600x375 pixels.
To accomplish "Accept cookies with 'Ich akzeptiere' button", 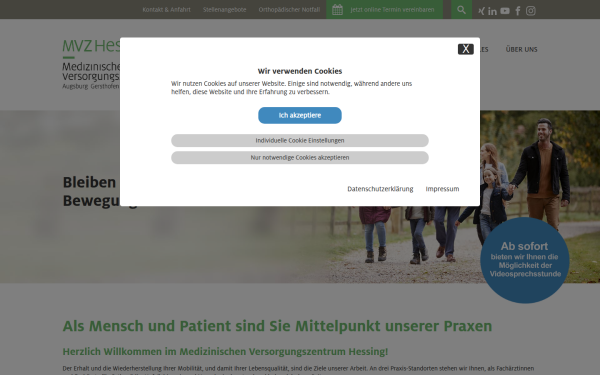I will click(300, 115).
